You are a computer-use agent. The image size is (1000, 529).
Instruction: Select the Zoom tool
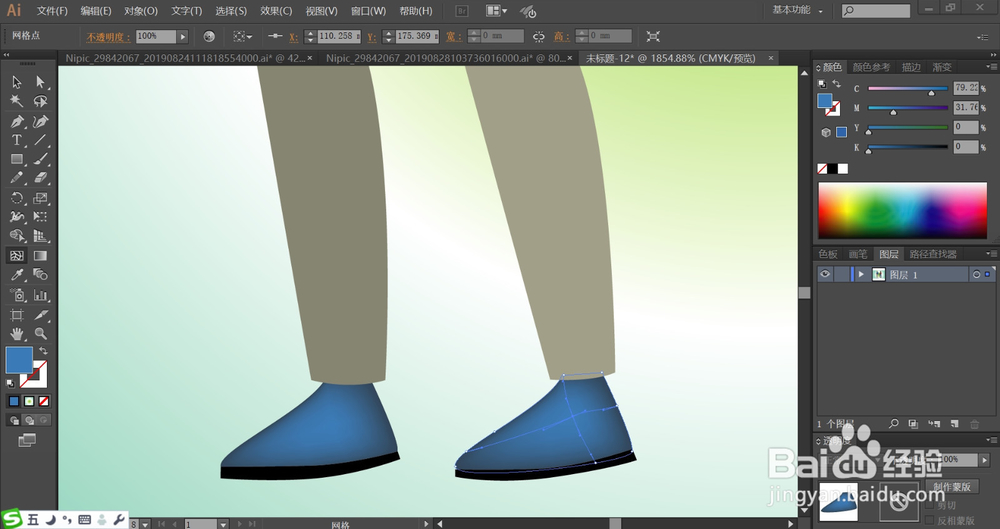40,333
